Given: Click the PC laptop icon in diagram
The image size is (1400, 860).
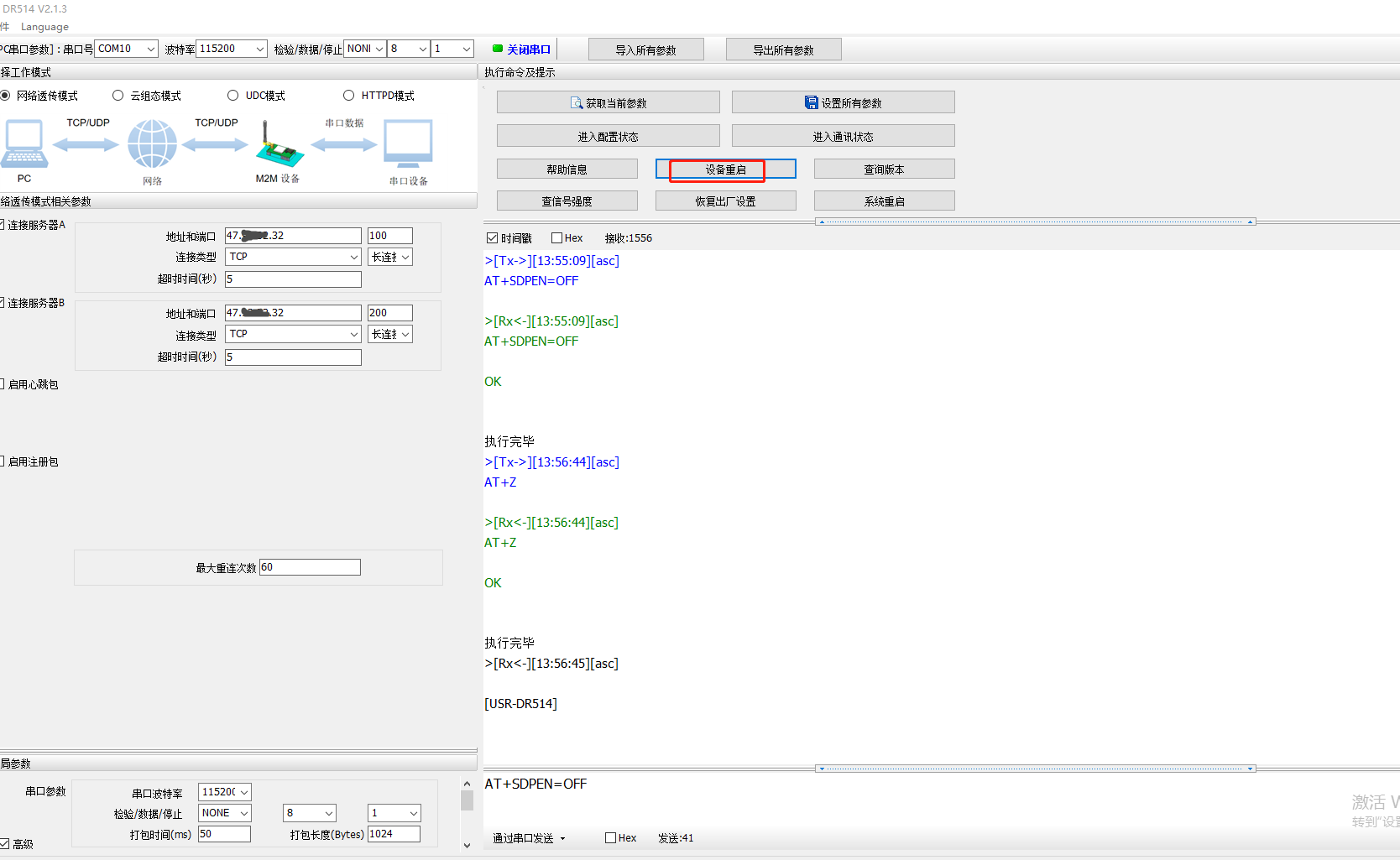Looking at the screenshot, I should pos(24,144).
